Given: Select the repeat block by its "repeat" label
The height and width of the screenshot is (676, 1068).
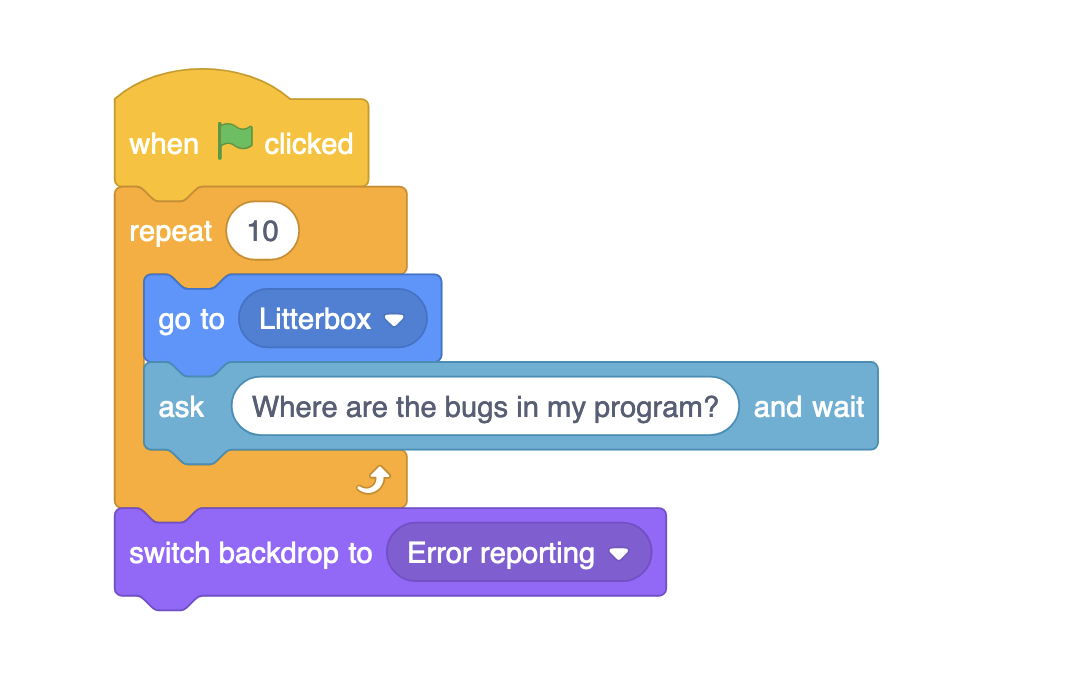Looking at the screenshot, I should coord(171,232).
